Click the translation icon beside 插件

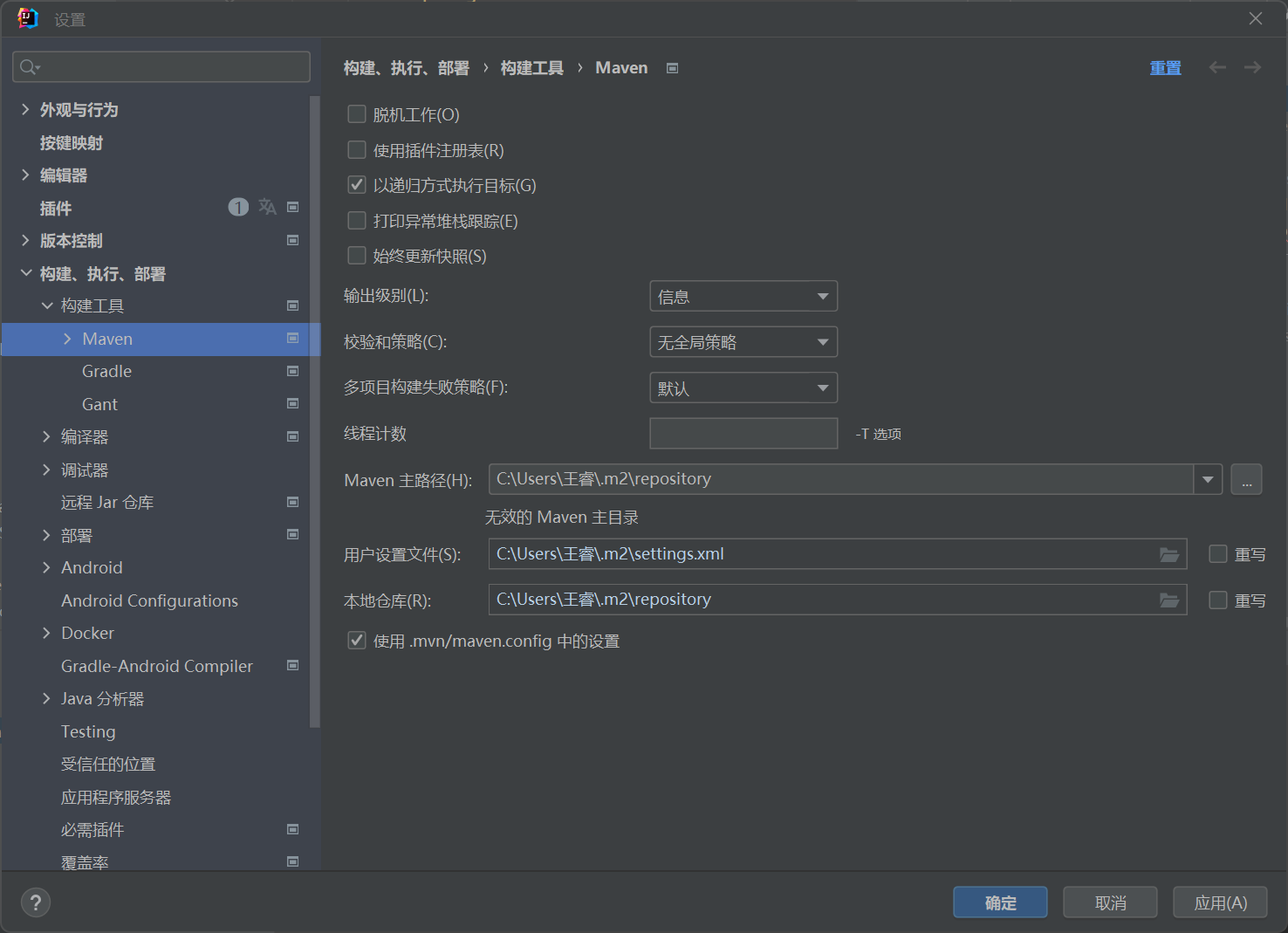pos(268,207)
